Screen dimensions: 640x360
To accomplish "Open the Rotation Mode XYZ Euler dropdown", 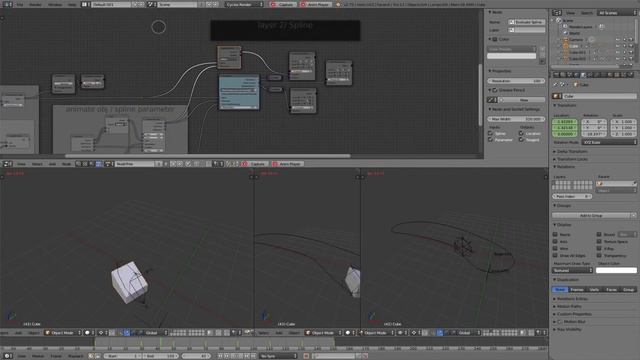I will click(x=609, y=142).
